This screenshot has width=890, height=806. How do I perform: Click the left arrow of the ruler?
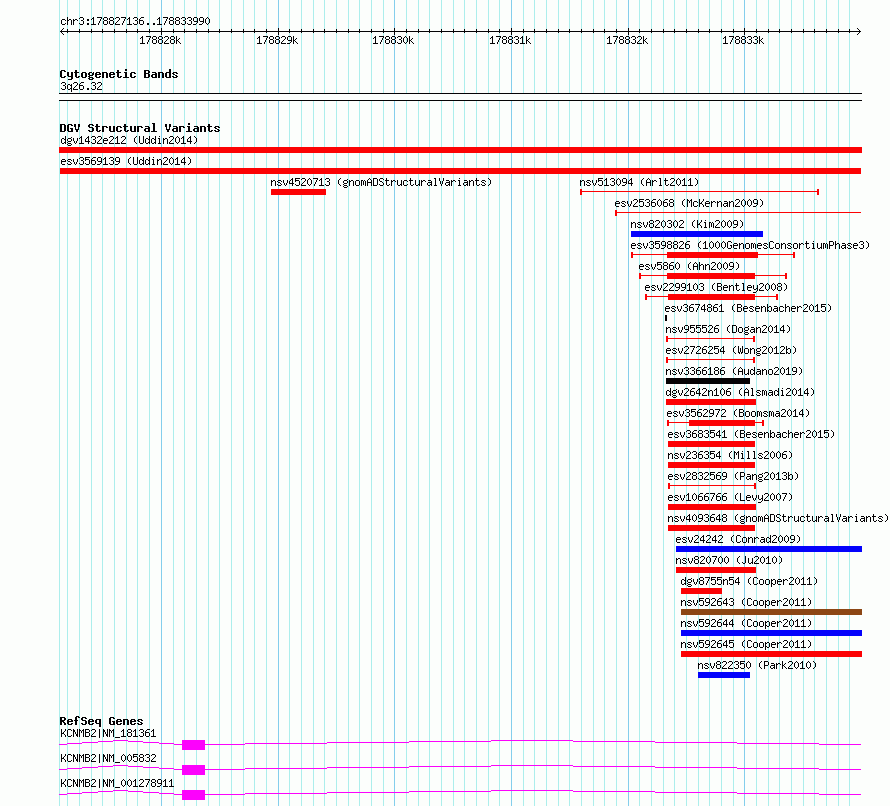(x=62, y=32)
